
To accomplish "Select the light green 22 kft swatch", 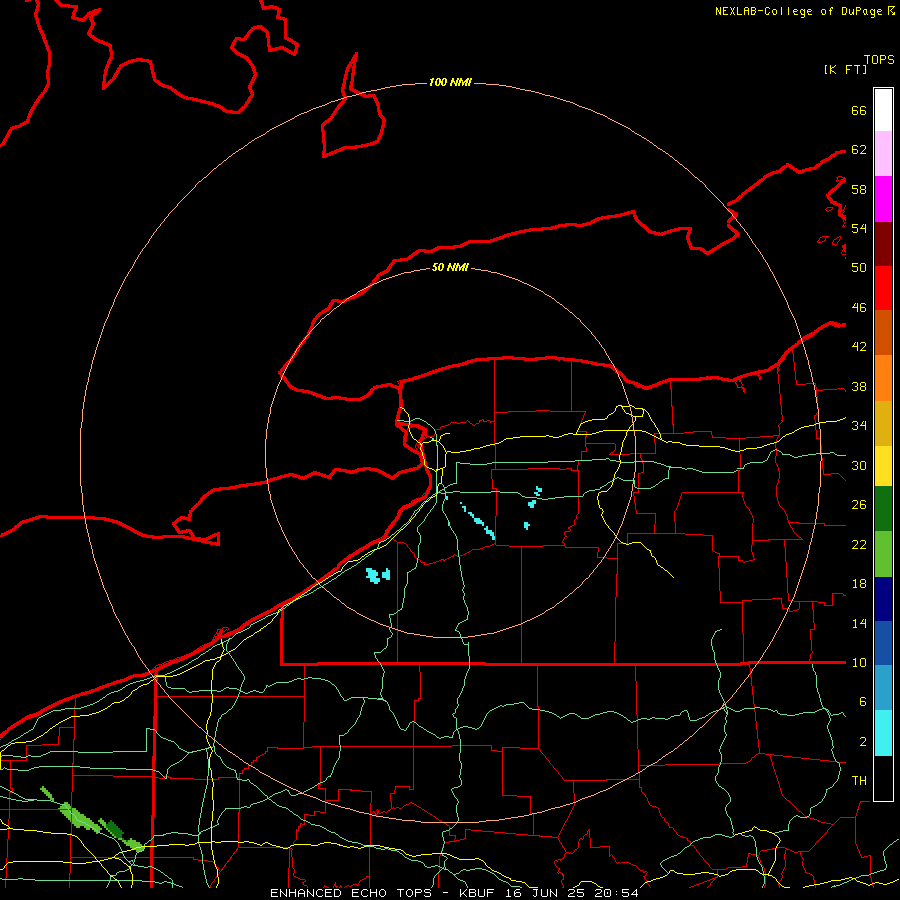I will (883, 554).
